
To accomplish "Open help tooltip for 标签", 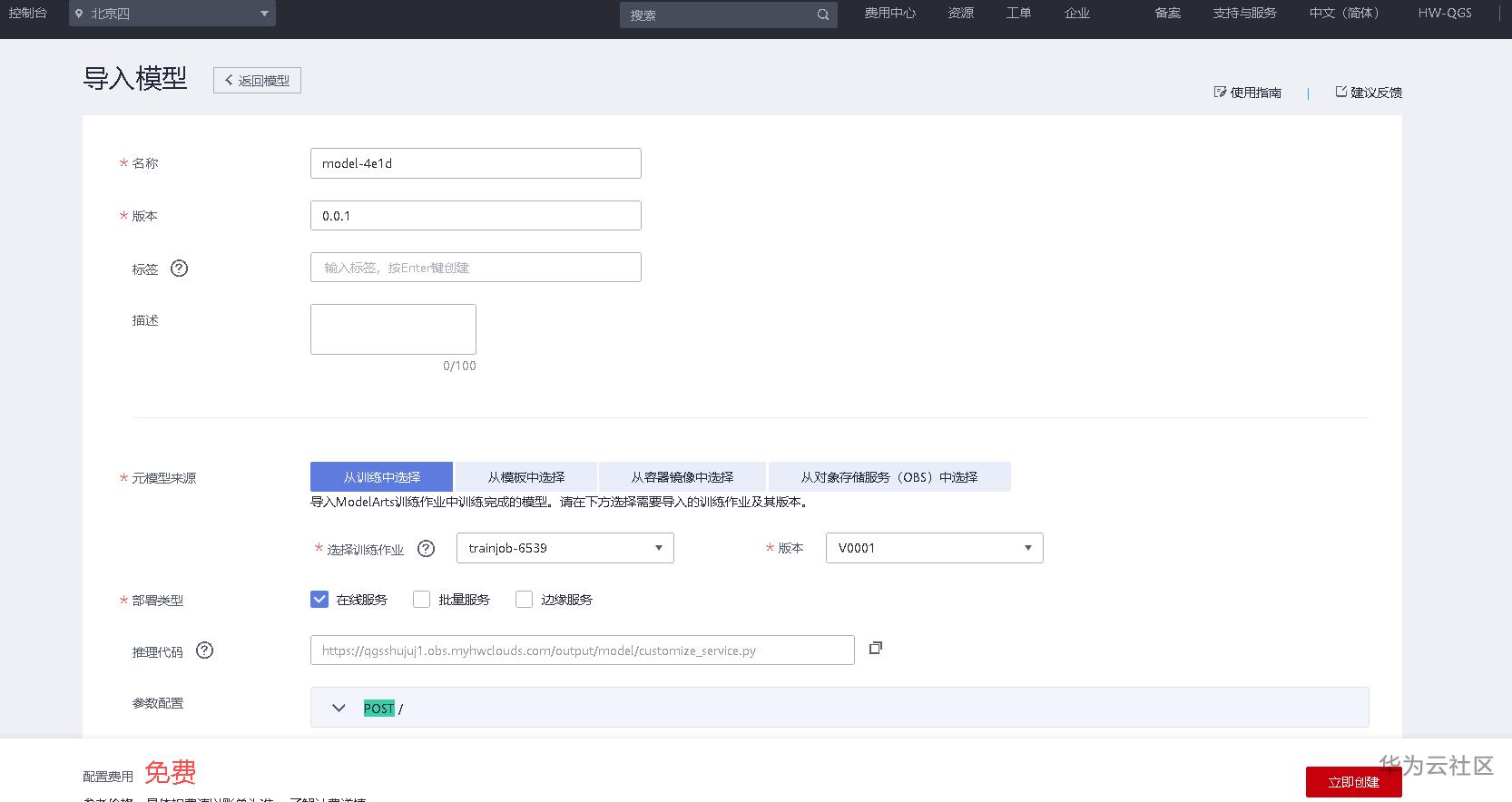I will [x=180, y=268].
